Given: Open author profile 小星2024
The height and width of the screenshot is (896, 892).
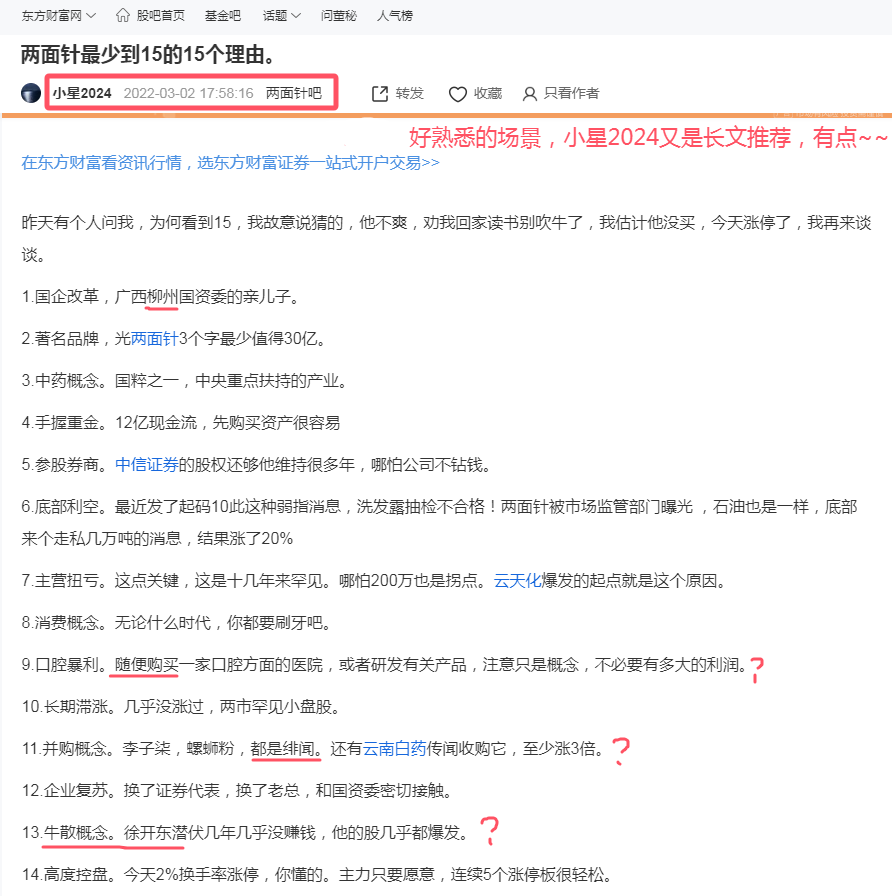Looking at the screenshot, I should click(x=82, y=93).
